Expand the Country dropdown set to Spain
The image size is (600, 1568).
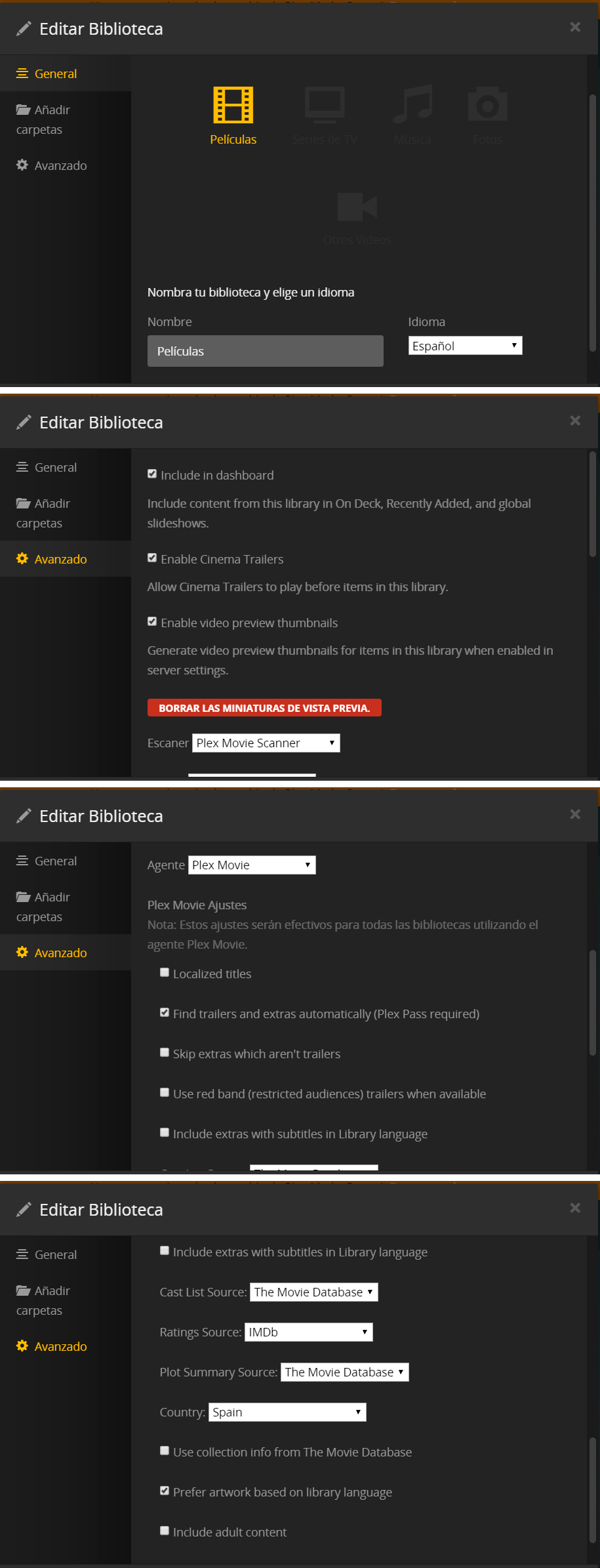click(287, 1412)
